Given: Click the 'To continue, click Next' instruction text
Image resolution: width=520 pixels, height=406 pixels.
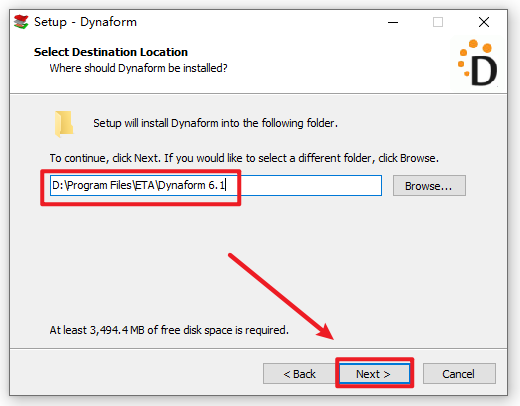Looking at the screenshot, I should pos(244,158).
